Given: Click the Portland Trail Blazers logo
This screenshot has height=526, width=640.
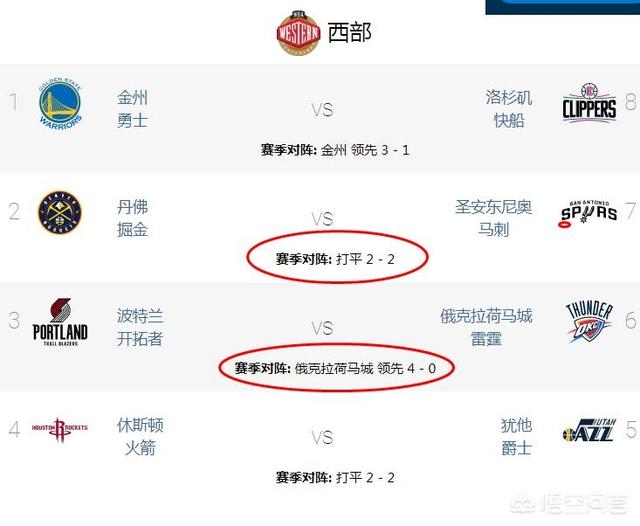Looking at the screenshot, I should [x=60, y=322].
